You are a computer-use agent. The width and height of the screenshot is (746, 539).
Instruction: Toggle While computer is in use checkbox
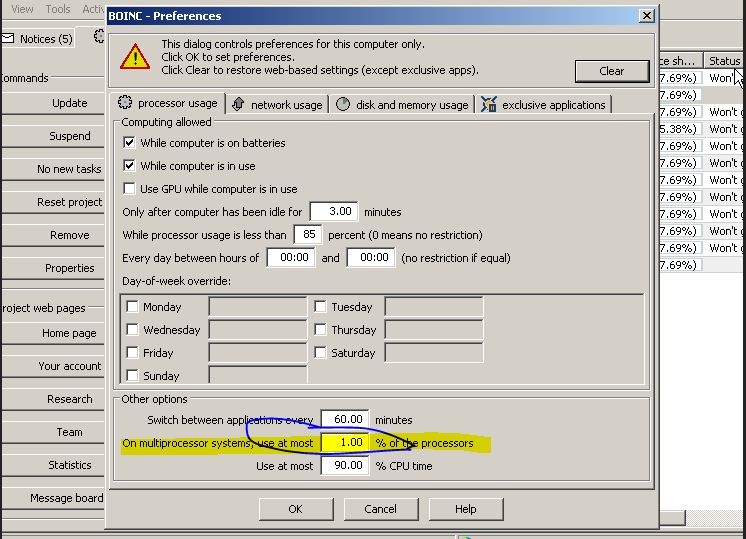[129, 165]
